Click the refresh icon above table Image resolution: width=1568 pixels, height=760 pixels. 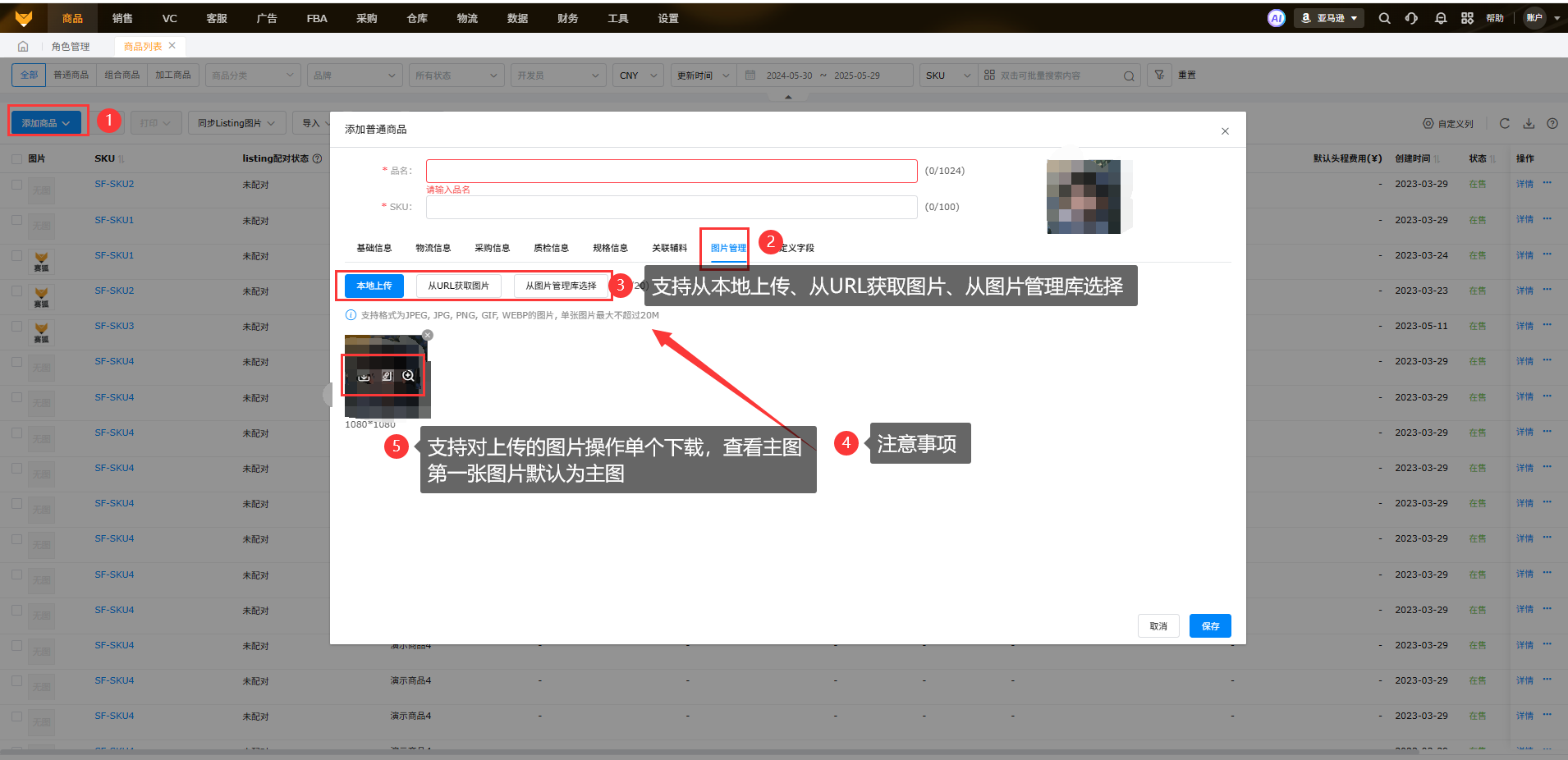click(1504, 123)
